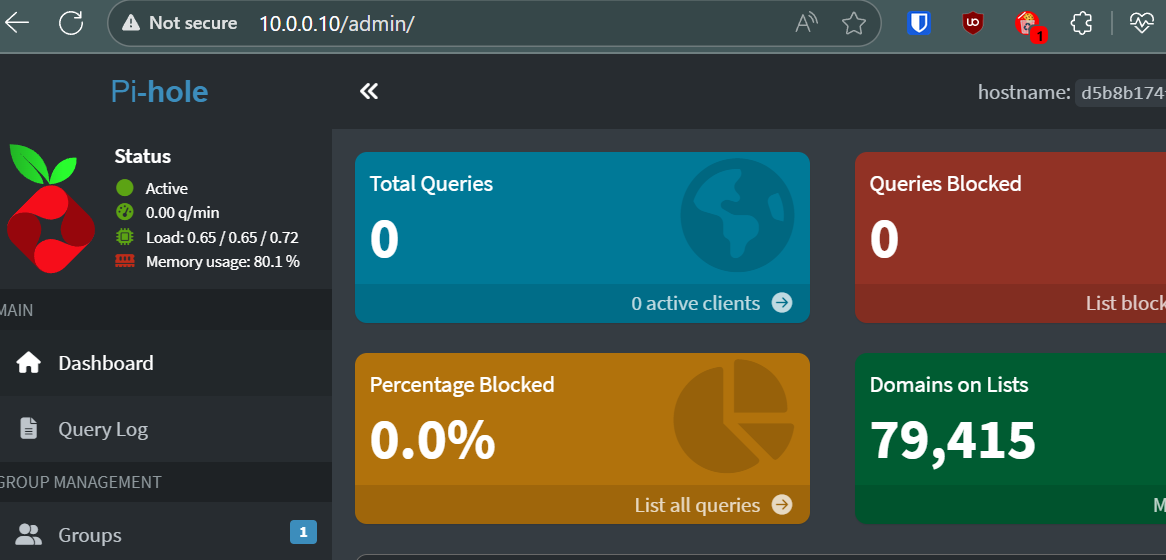Reload the page with refresh icon
The image size is (1166, 560).
coord(71,23)
